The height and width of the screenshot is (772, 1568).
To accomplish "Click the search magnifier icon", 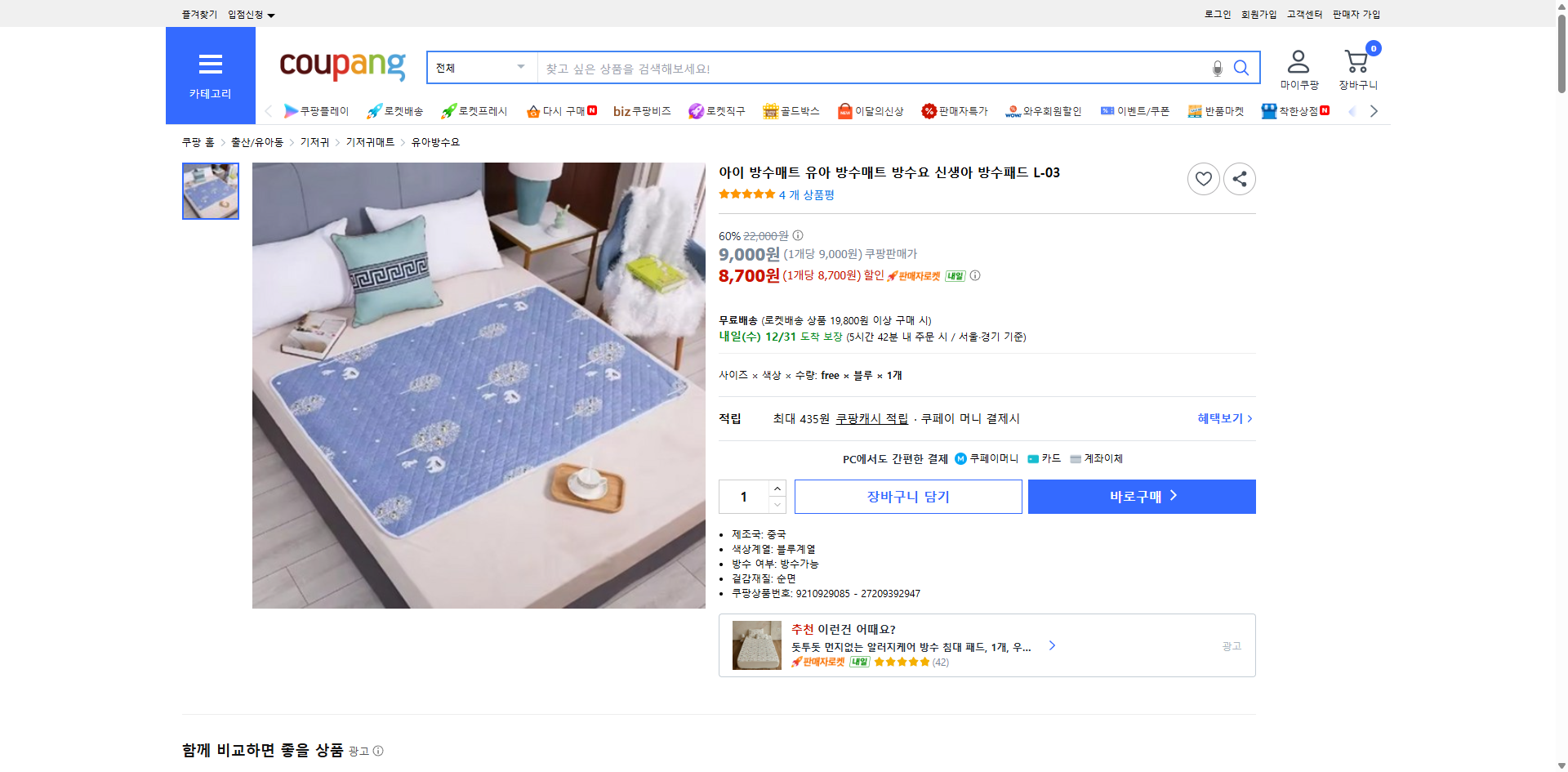I will point(1241,68).
